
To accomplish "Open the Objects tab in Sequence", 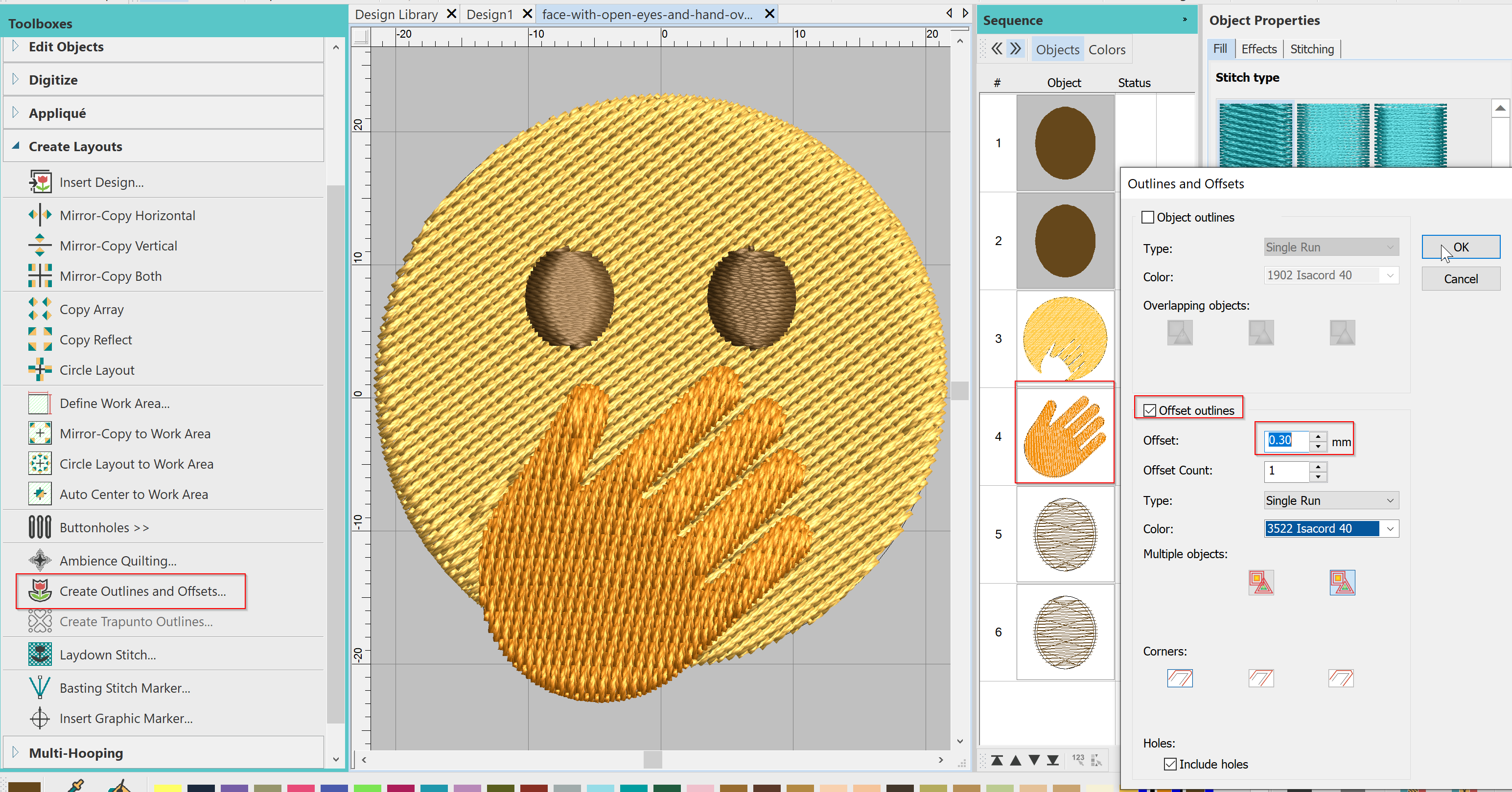I will point(1057,50).
